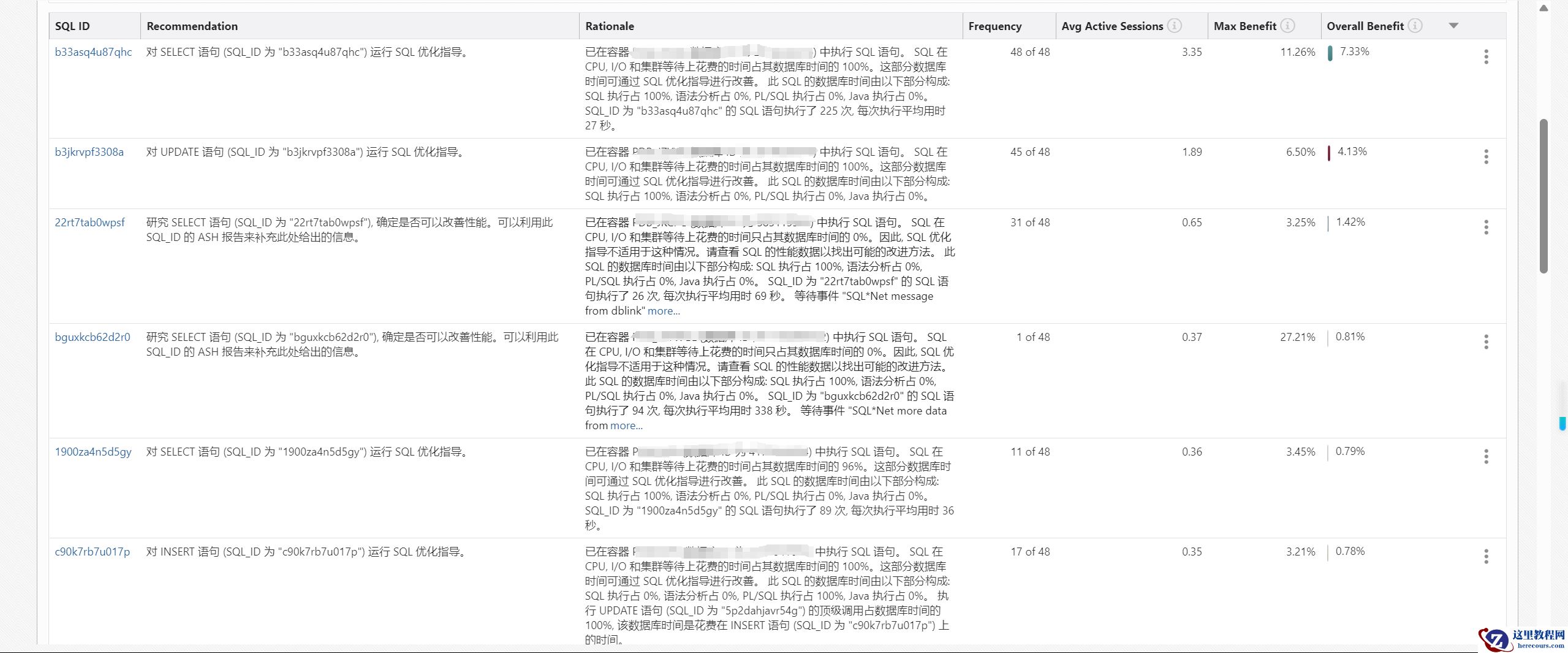
Task: Click the 7.33% overall benefit bar
Action: point(1330,53)
